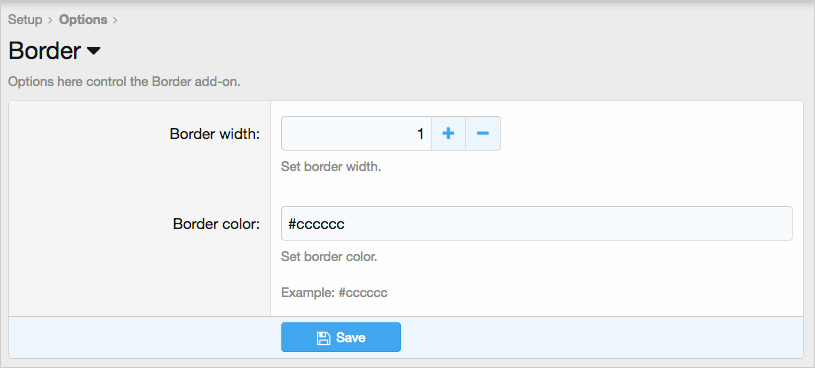This screenshot has width=815, height=368.
Task: Click the "Set border width." hint text
Action: (x=331, y=168)
